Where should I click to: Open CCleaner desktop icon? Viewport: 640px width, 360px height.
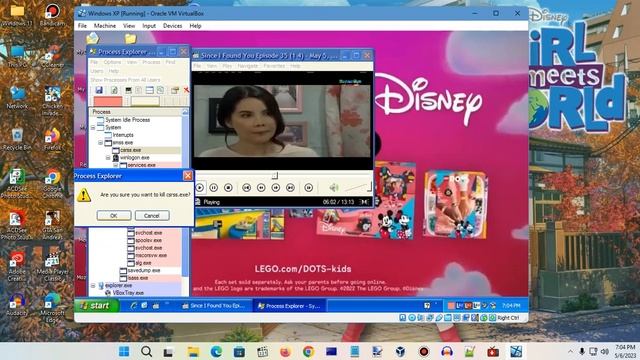click(x=52, y=56)
